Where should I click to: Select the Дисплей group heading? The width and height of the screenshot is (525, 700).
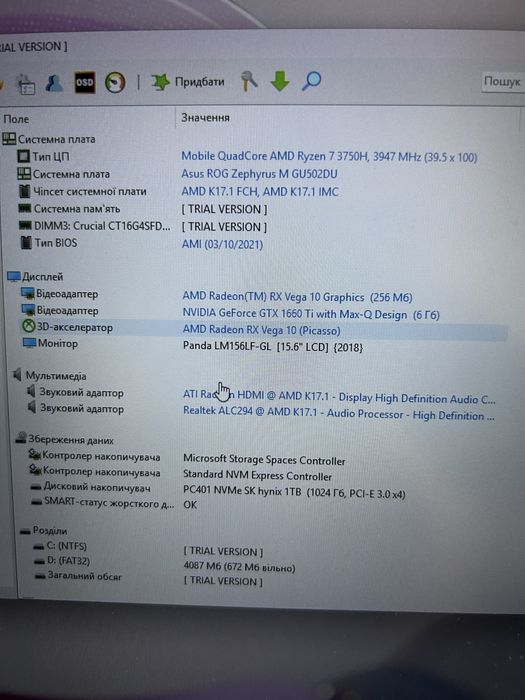[35, 277]
